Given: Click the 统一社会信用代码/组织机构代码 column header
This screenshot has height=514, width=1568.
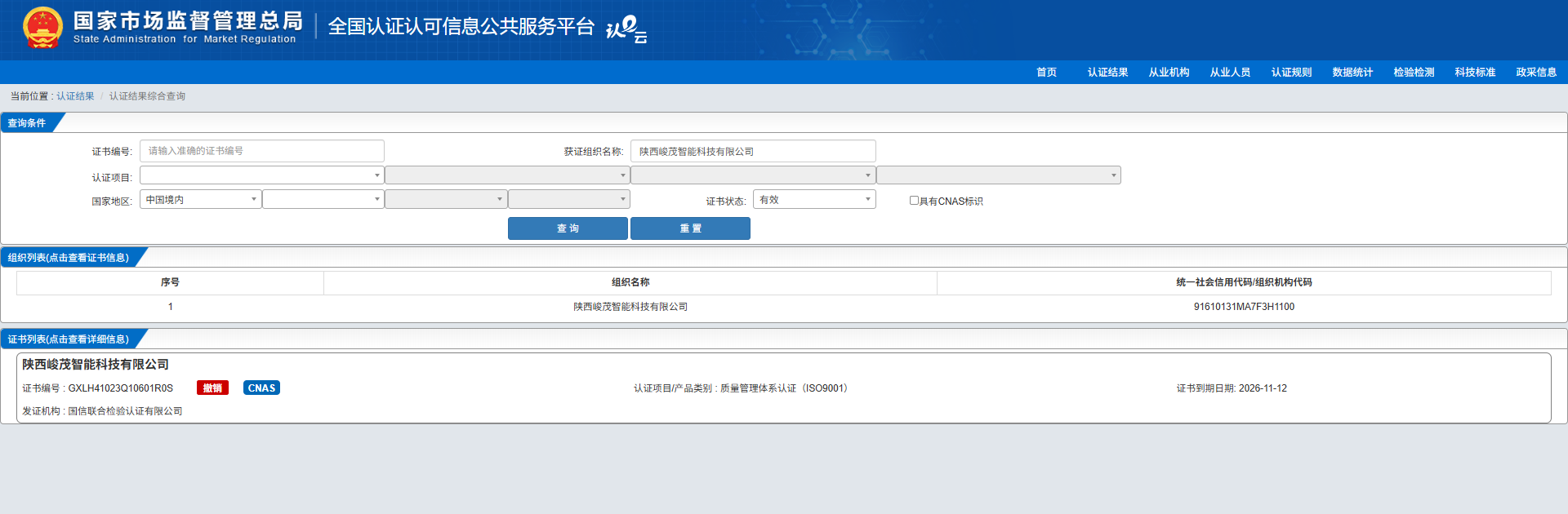Looking at the screenshot, I should click(1244, 282).
